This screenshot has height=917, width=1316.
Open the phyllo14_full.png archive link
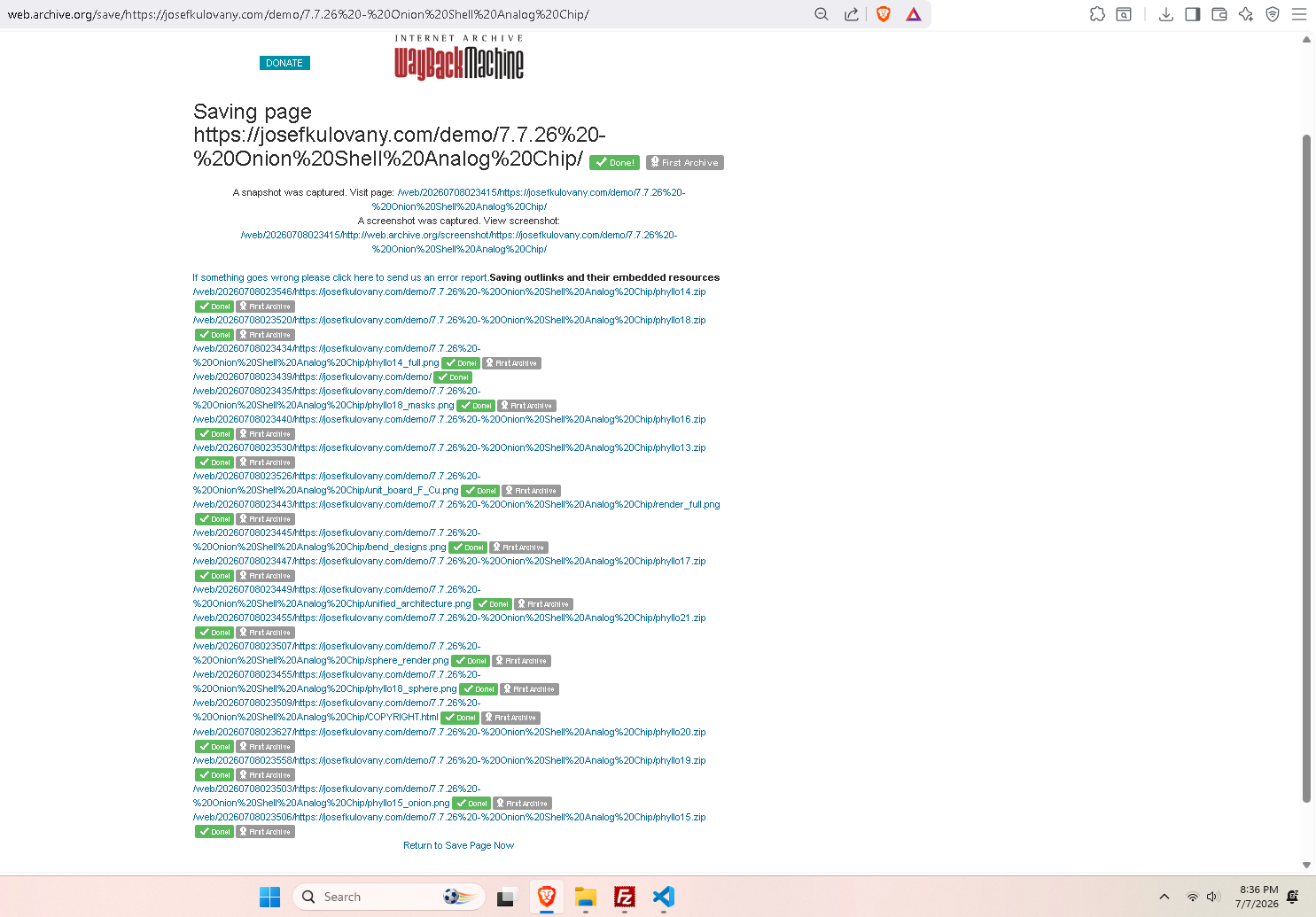pyautogui.click(x=337, y=355)
